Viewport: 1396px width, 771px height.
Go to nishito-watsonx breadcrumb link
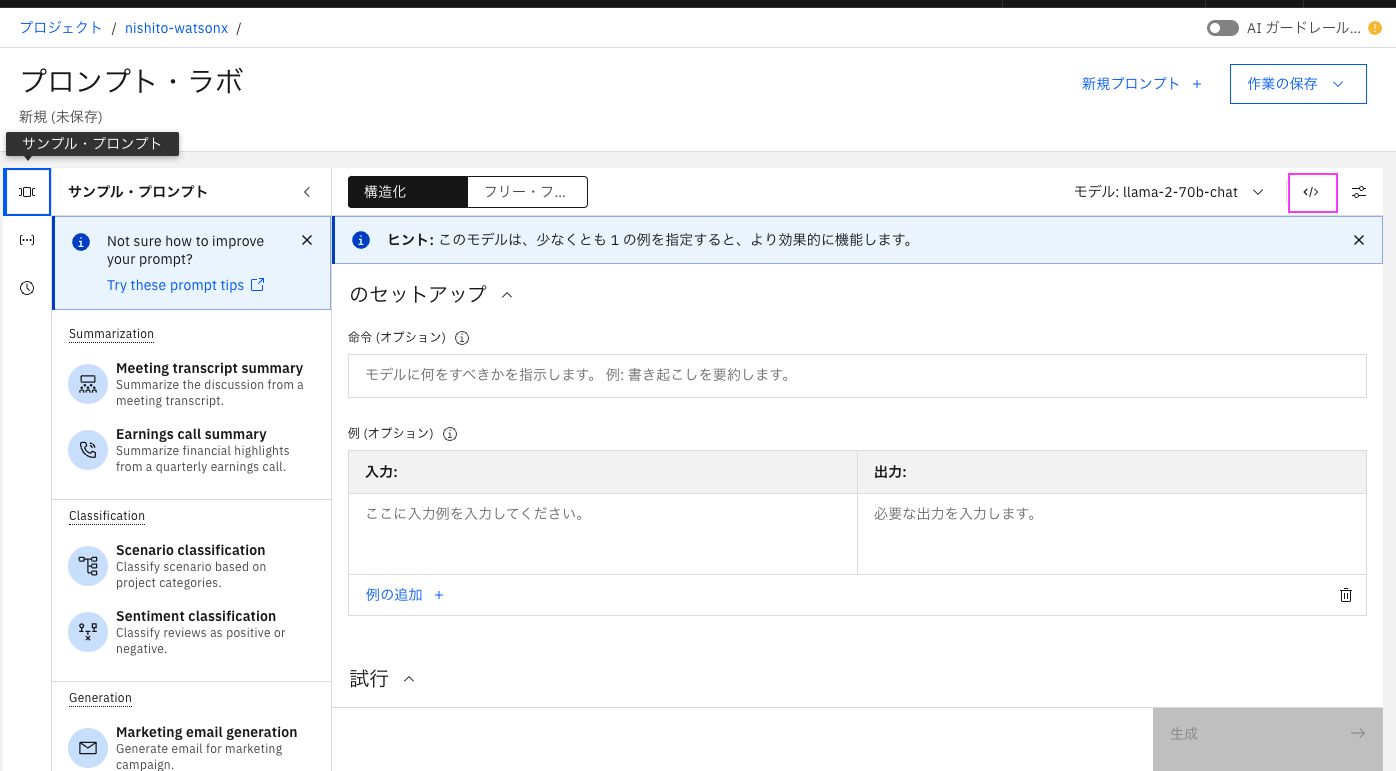coord(176,28)
